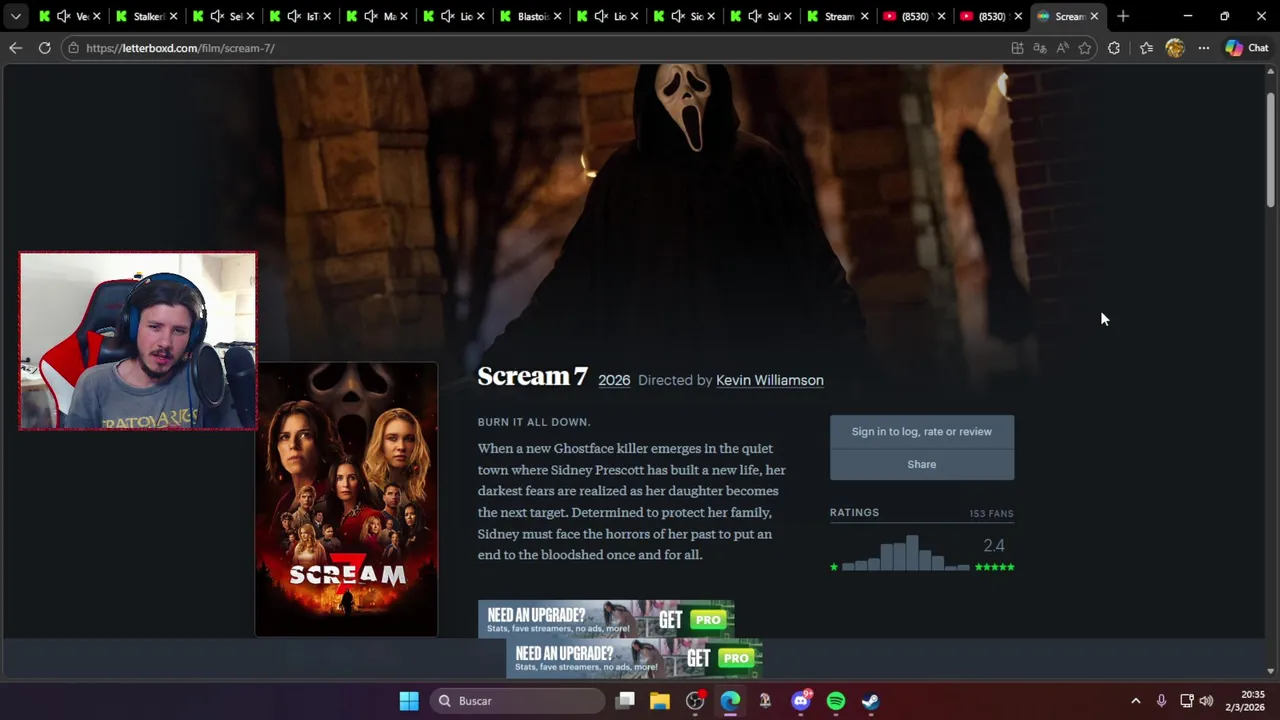
Task: Open director Kevin Williamson's page
Action: (770, 380)
